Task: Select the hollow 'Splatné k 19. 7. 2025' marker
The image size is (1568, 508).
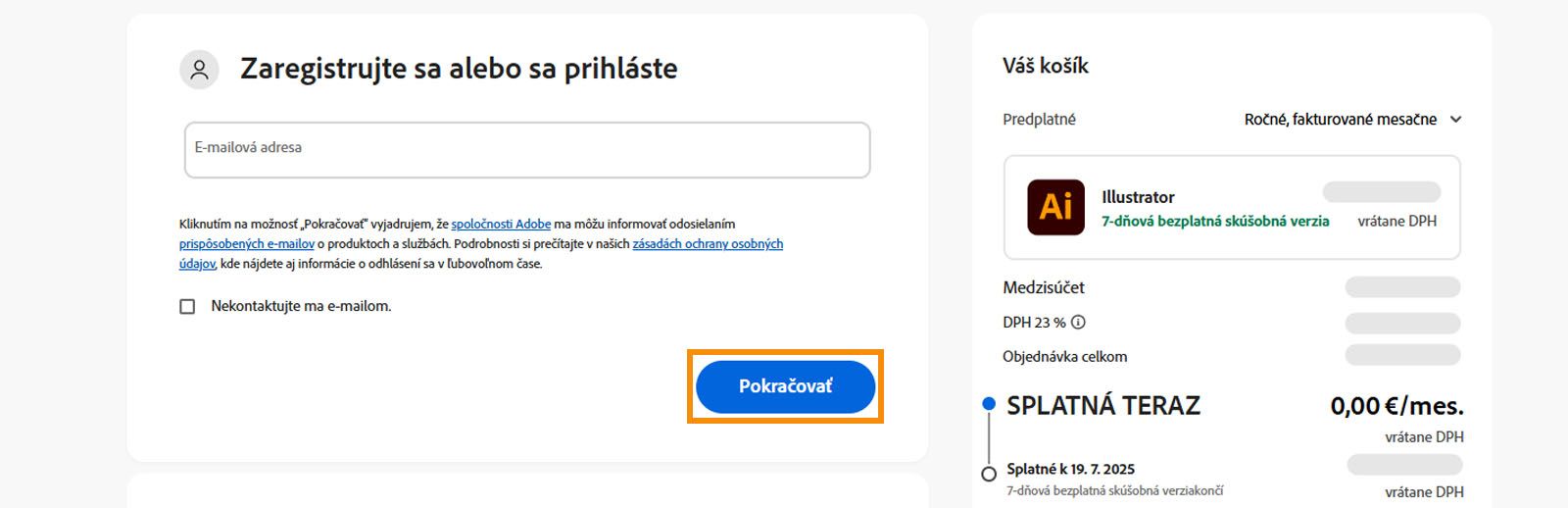Action: point(989,474)
